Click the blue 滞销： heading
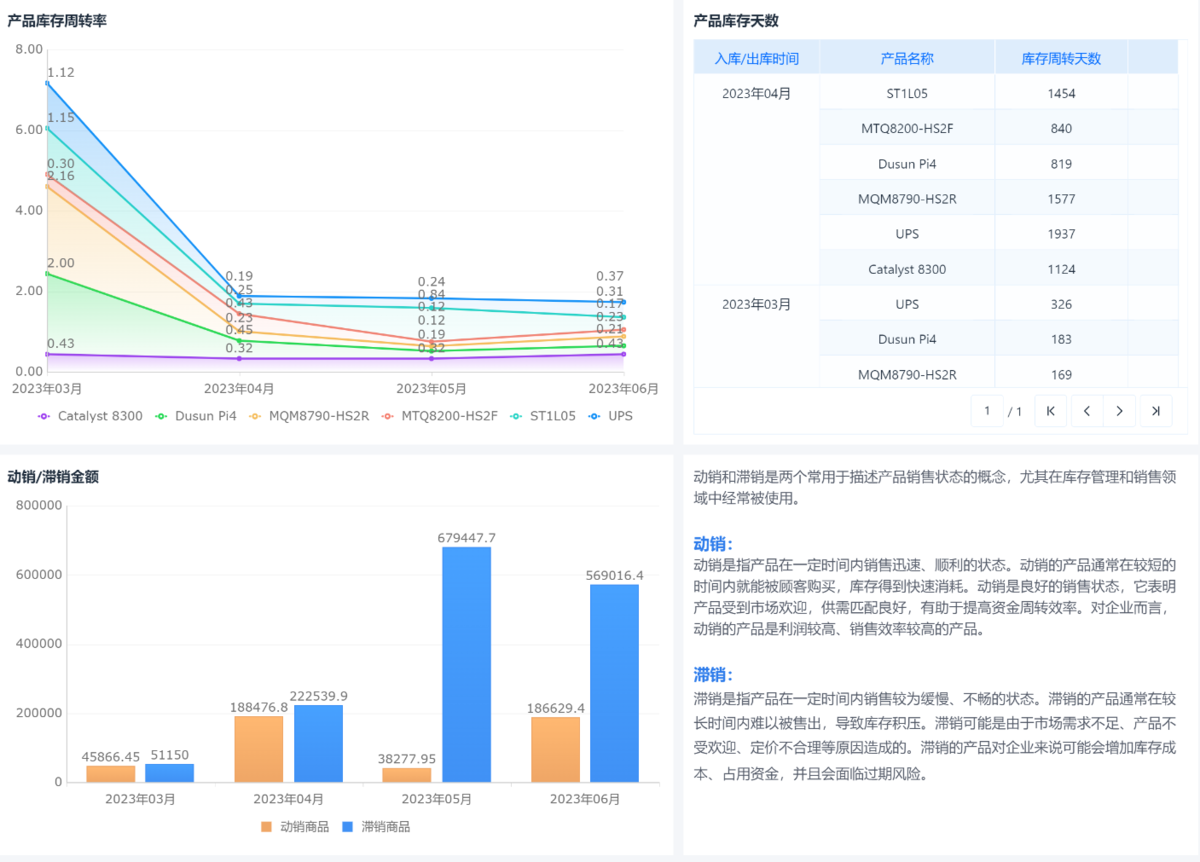Viewport: 1200px width, 862px height. click(x=714, y=674)
